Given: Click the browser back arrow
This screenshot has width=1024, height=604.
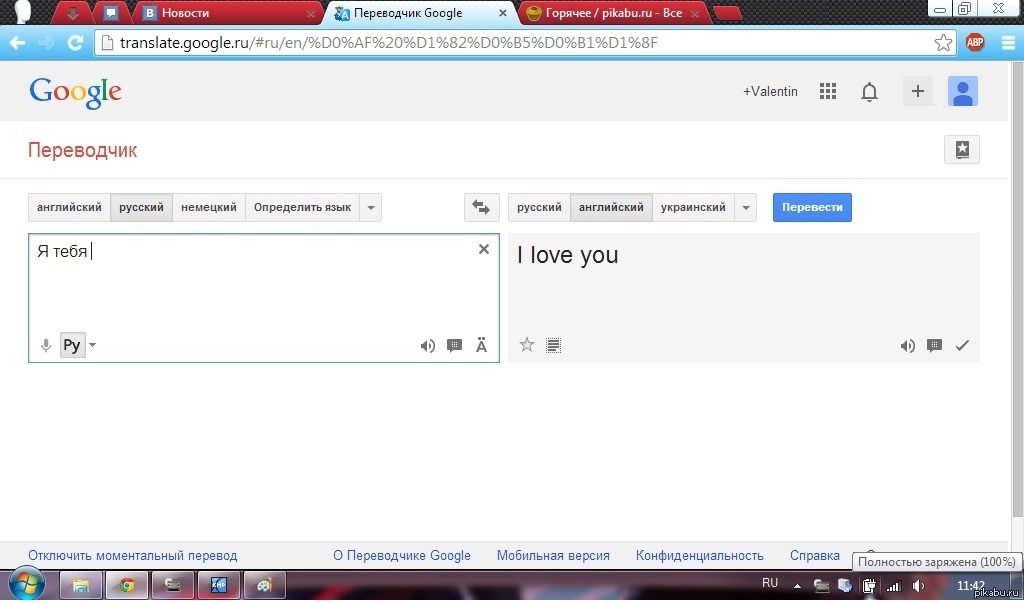Looking at the screenshot, I should tap(18, 43).
